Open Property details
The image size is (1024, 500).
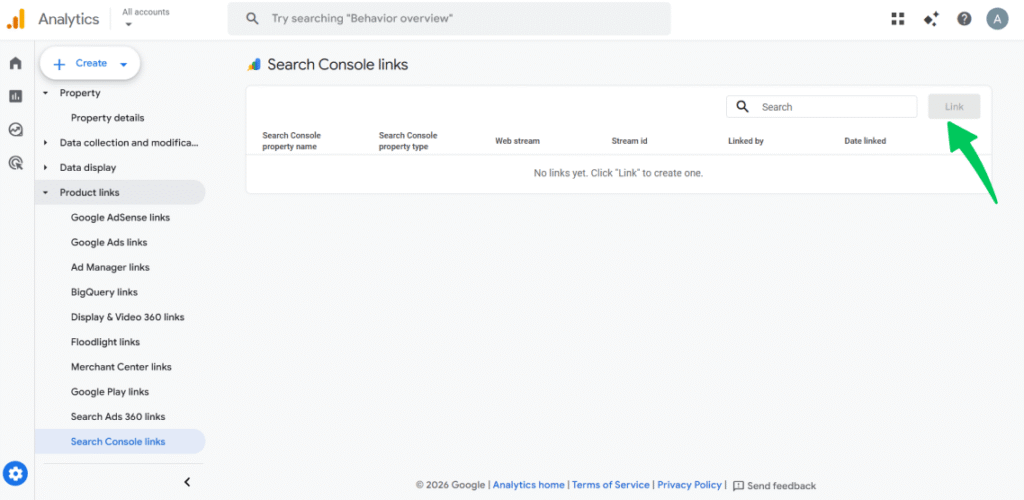coord(108,118)
